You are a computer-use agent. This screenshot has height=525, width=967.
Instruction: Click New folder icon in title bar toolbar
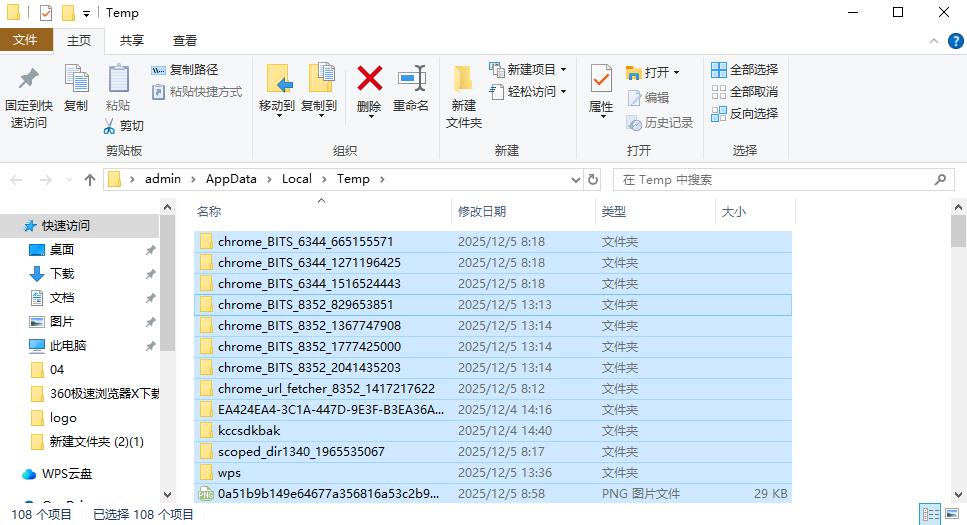point(68,12)
